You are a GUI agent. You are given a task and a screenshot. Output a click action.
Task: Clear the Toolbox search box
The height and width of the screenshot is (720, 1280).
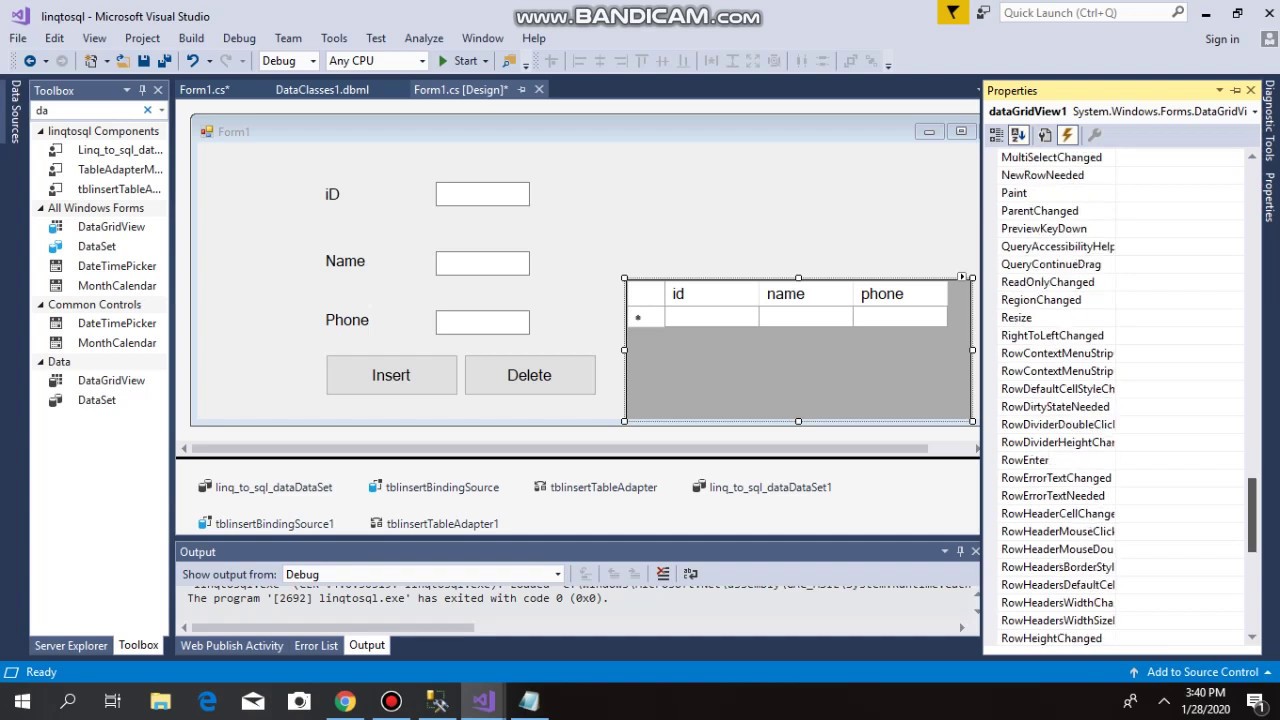pyautogui.click(x=148, y=110)
